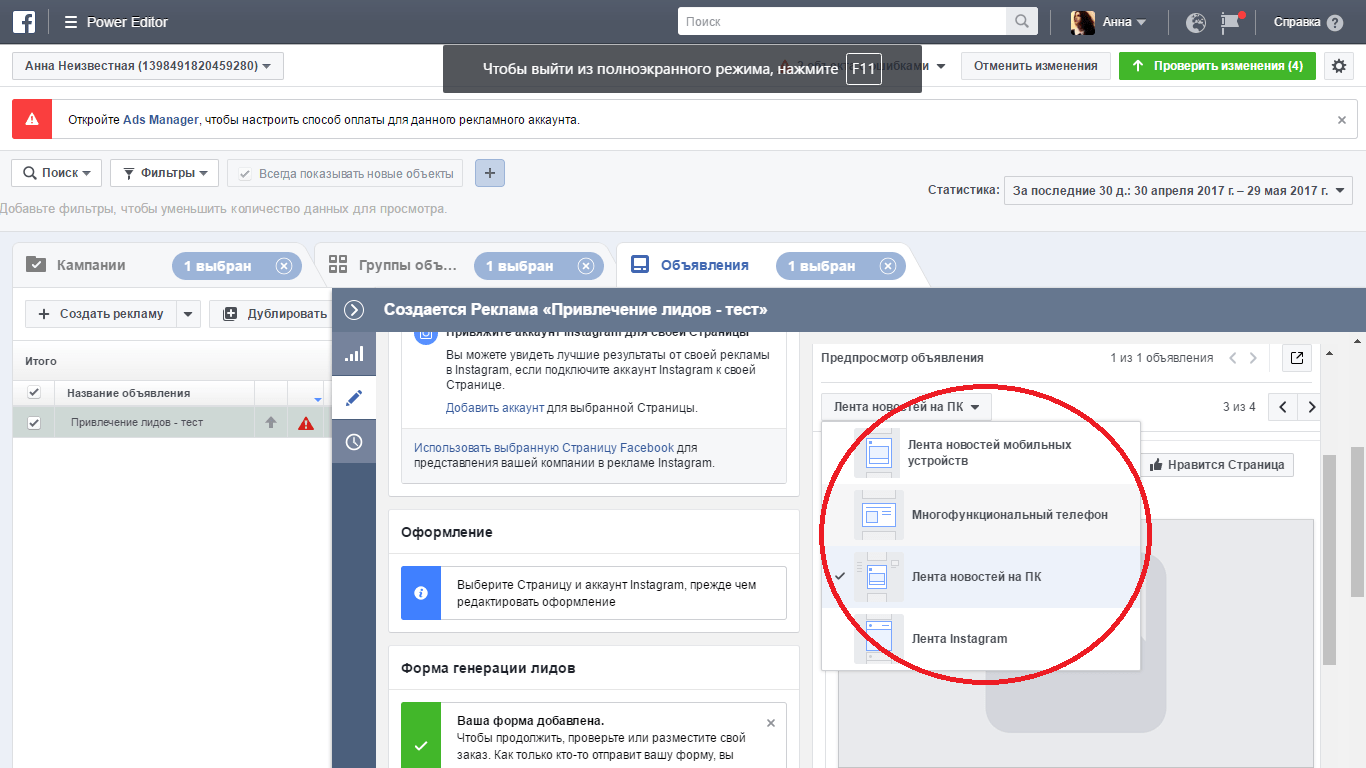Open the Анна account dropdown
Screen dimensions: 1366x768
click(1123, 22)
